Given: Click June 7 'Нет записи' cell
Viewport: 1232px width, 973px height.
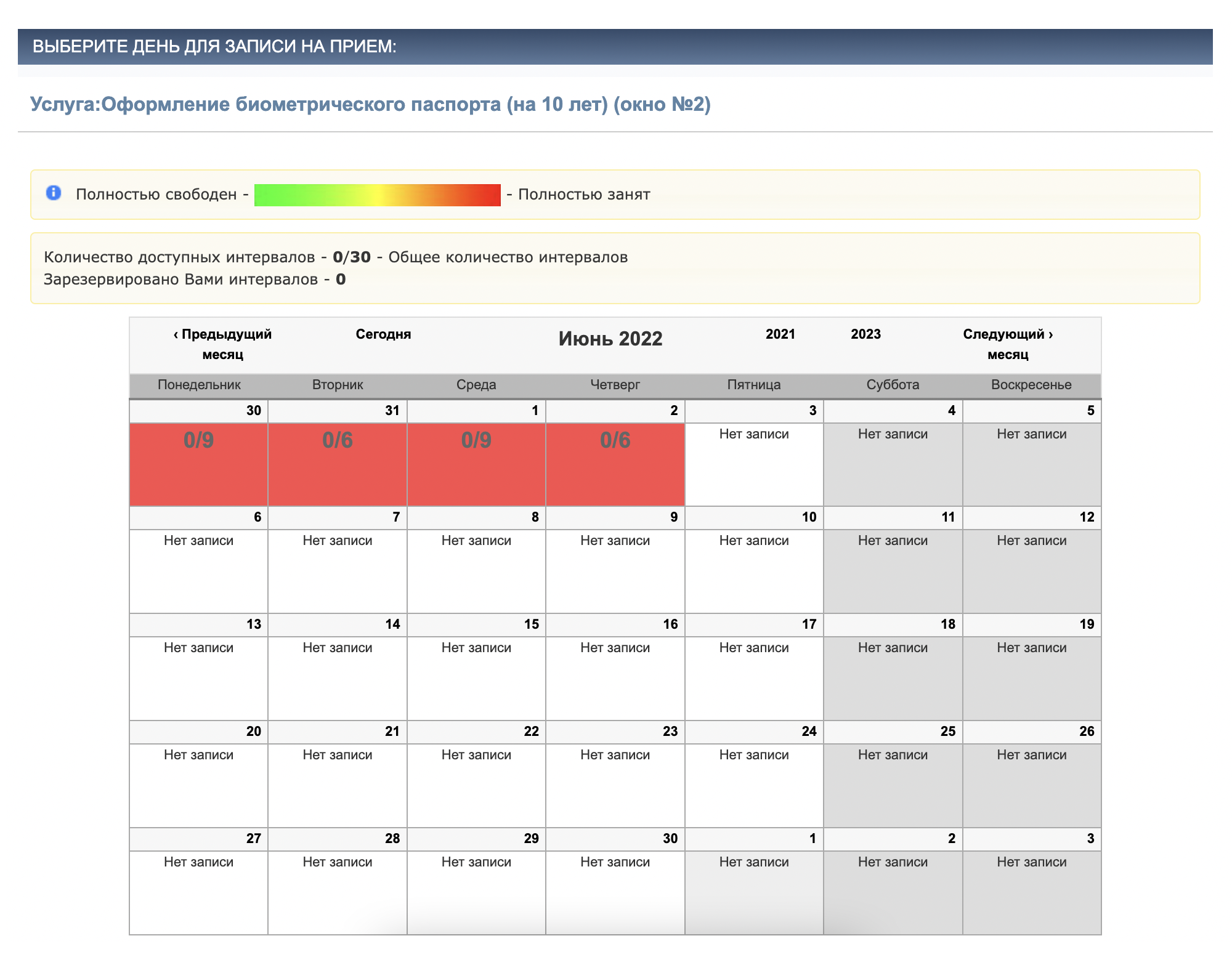Looking at the screenshot, I should (x=338, y=571).
